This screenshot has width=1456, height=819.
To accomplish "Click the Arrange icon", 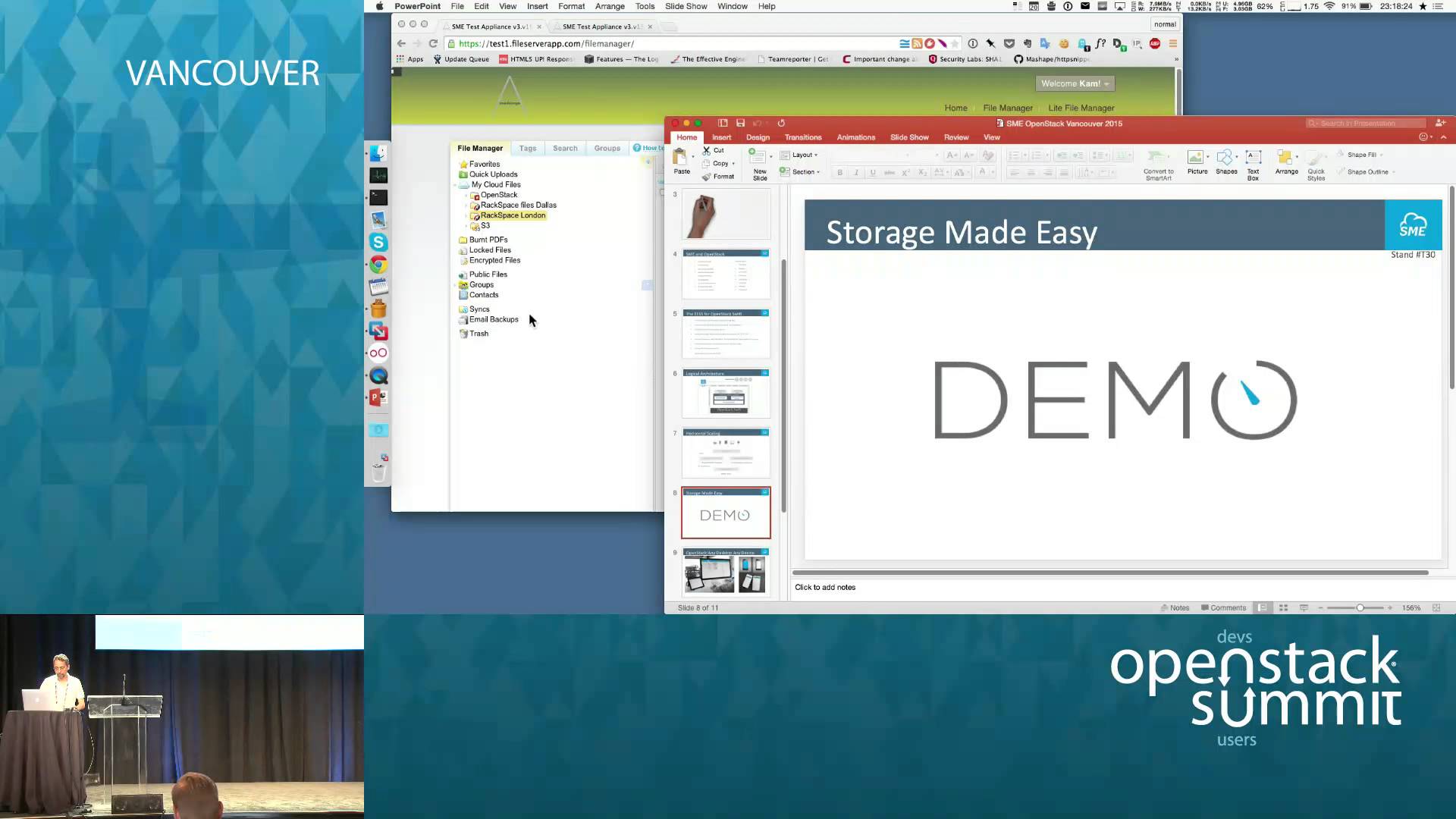I will (1285, 157).
